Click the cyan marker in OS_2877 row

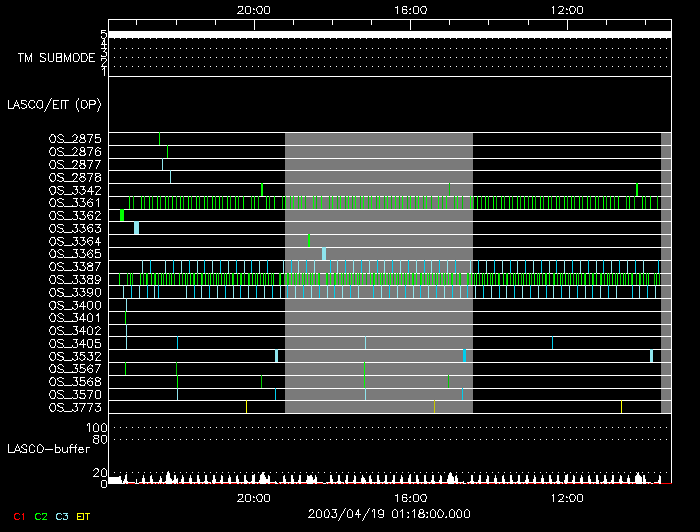pos(162,165)
